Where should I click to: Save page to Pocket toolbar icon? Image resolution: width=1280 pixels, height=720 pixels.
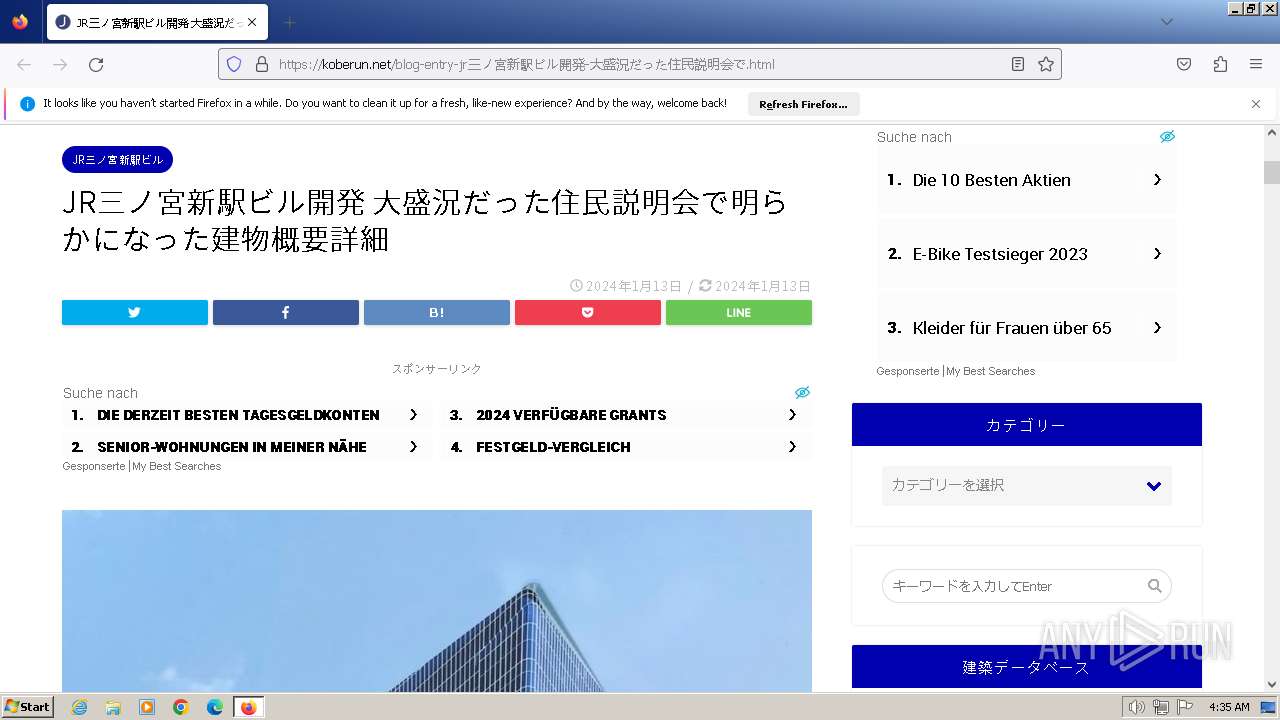click(1184, 64)
